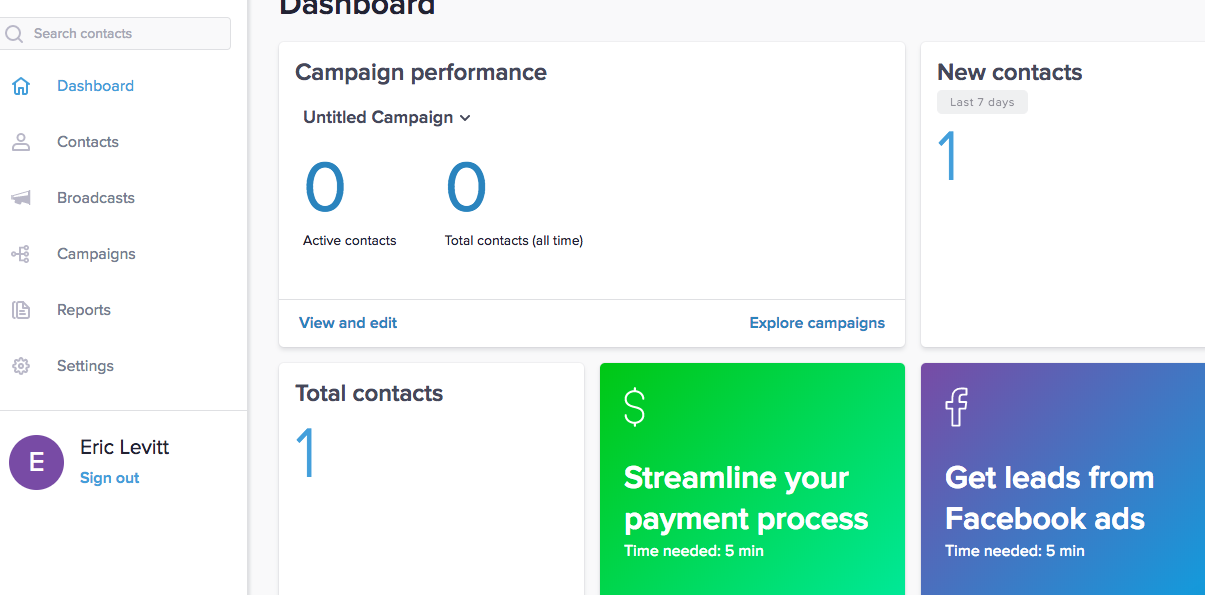1205x595 pixels.
Task: Click the Total contacts card count 1
Action: (x=307, y=453)
